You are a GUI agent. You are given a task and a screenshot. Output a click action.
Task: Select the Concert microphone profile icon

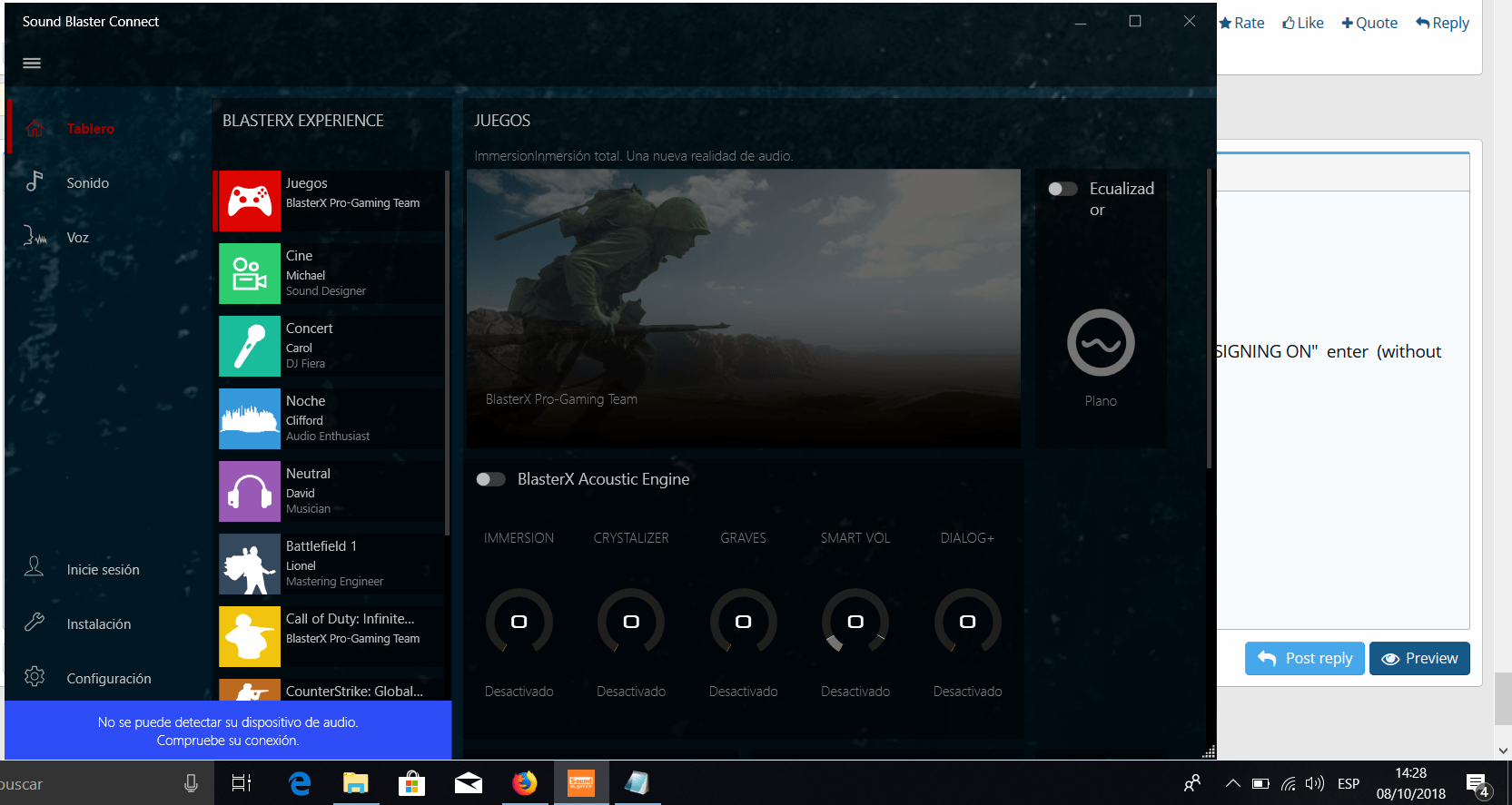pyautogui.click(x=250, y=346)
